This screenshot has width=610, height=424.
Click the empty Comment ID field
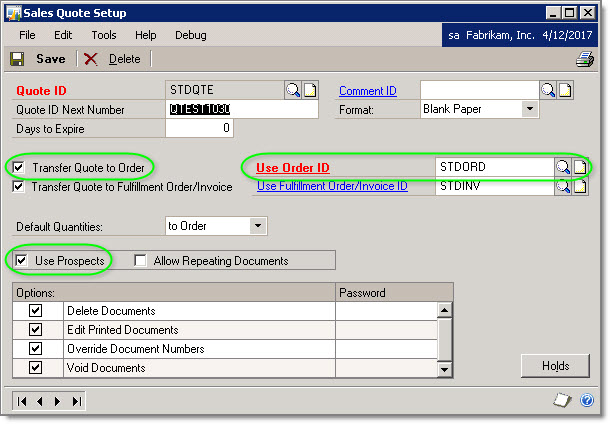[x=480, y=90]
